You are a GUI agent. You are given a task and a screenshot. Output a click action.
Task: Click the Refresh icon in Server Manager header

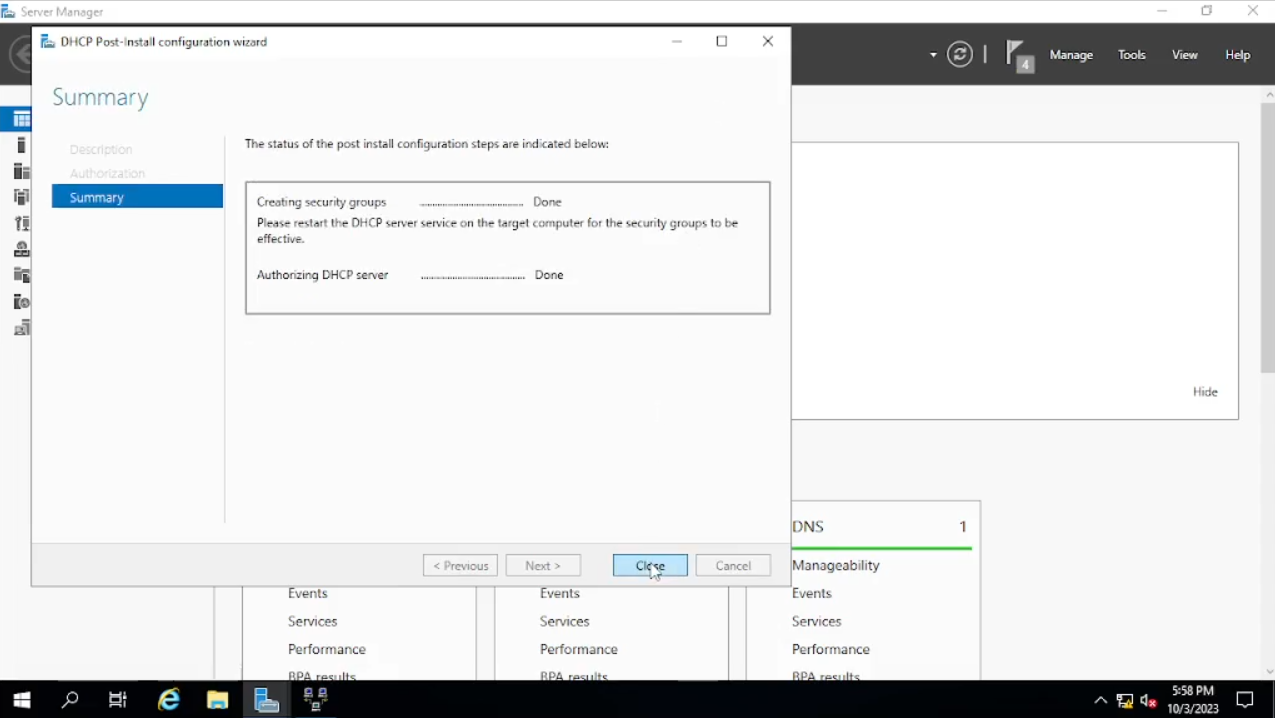coord(960,55)
